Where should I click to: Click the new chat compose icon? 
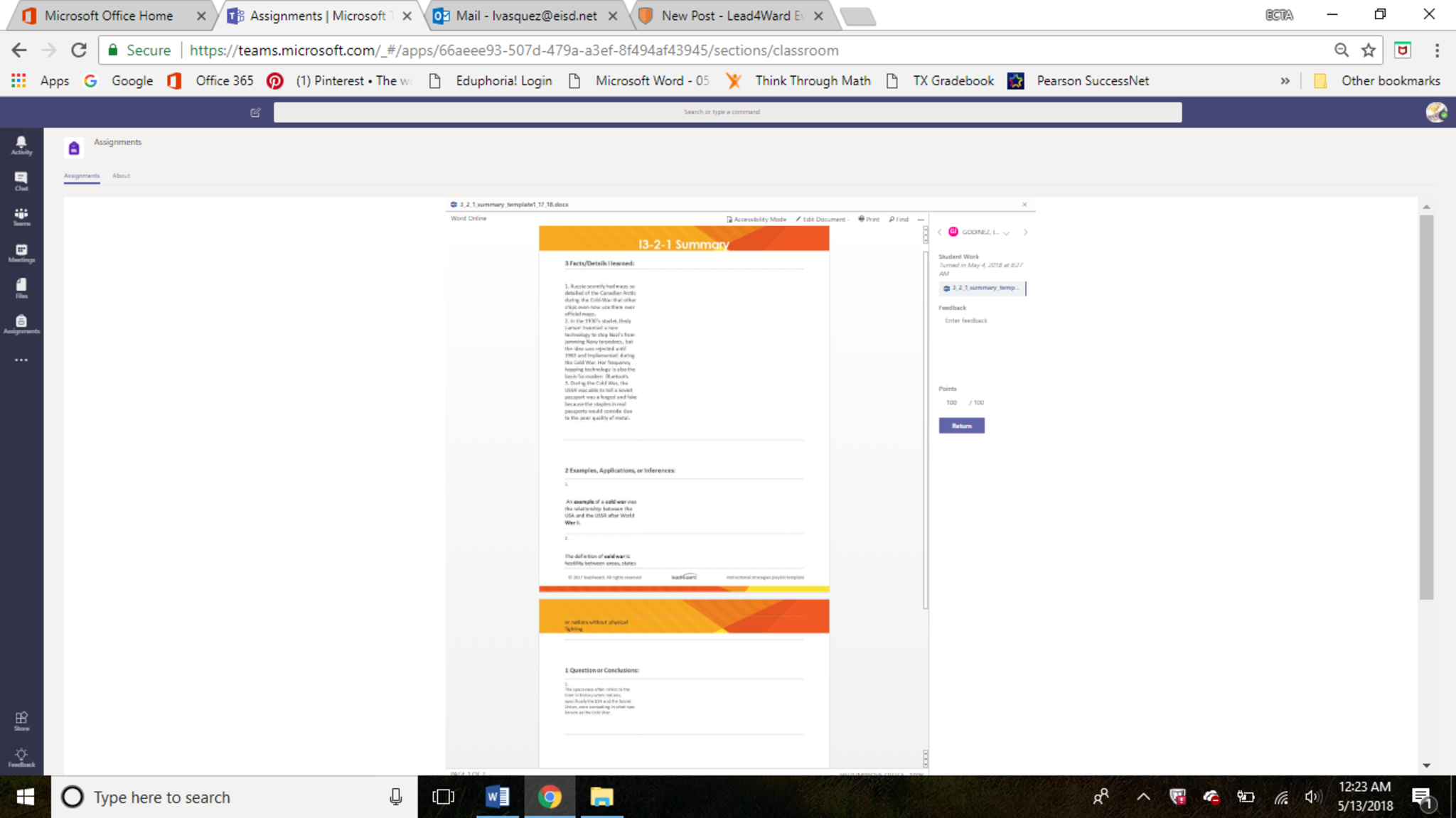click(x=255, y=112)
